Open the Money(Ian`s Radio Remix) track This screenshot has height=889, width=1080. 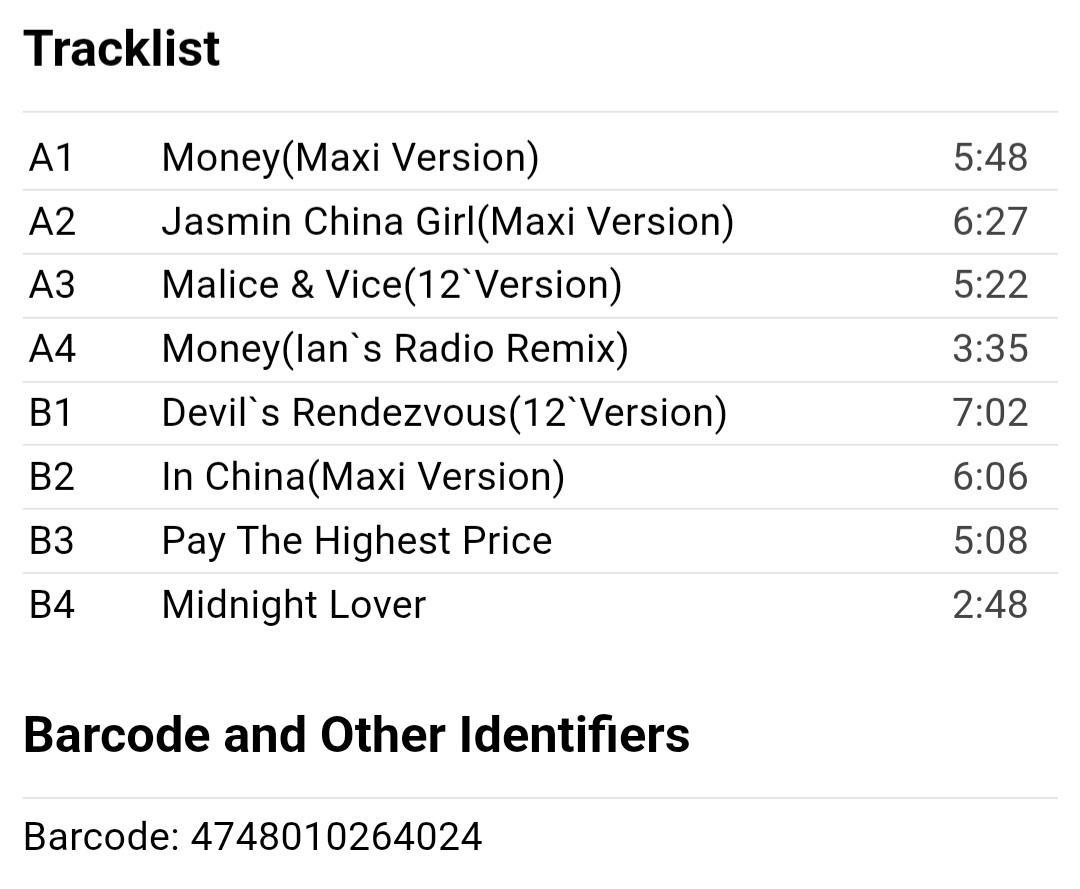tap(395, 349)
